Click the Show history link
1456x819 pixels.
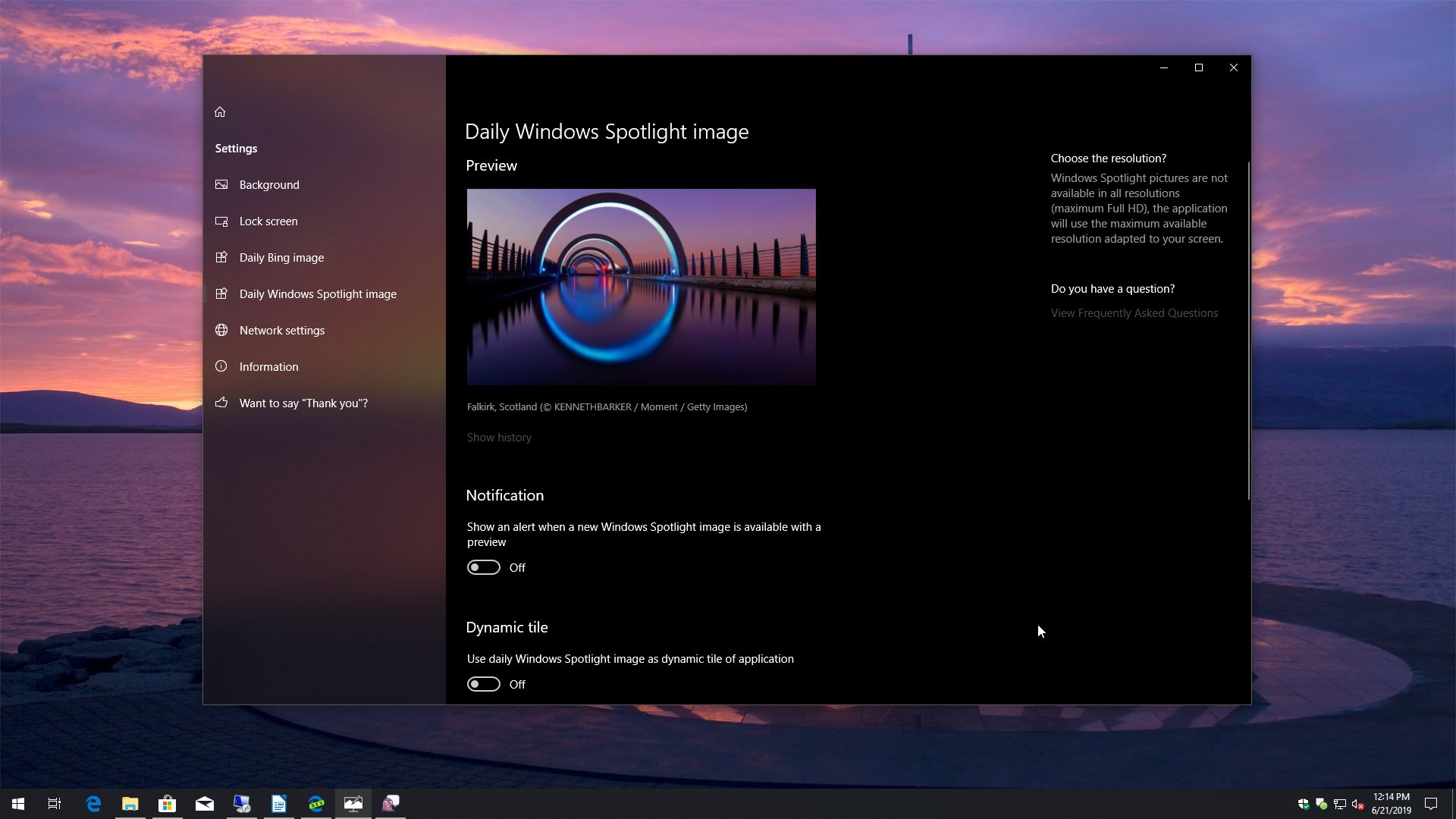pos(499,438)
